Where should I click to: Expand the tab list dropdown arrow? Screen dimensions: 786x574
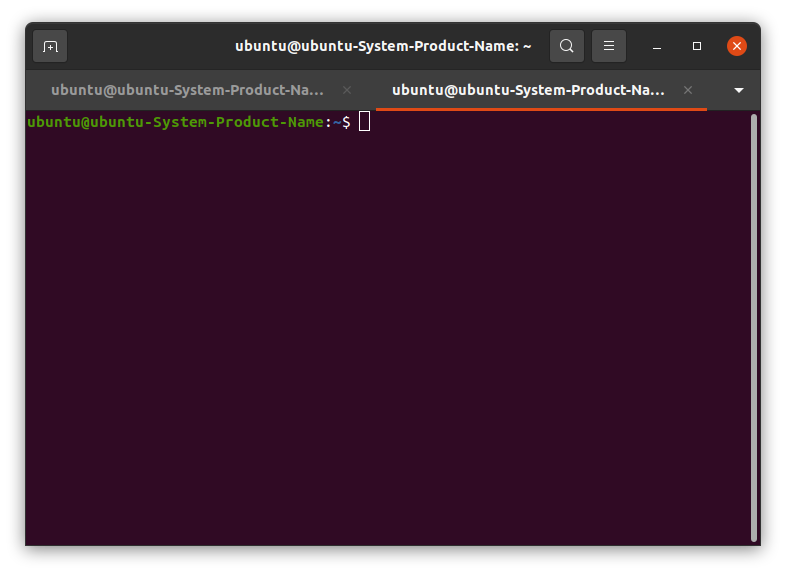[738, 91]
